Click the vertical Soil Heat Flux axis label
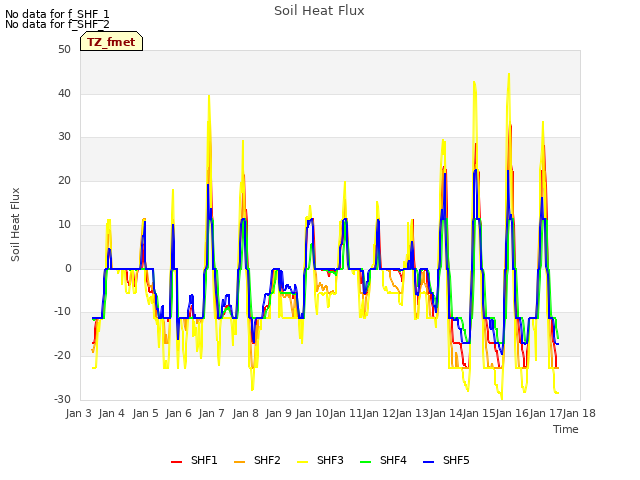This screenshot has width=640, height=480. pos(15,224)
